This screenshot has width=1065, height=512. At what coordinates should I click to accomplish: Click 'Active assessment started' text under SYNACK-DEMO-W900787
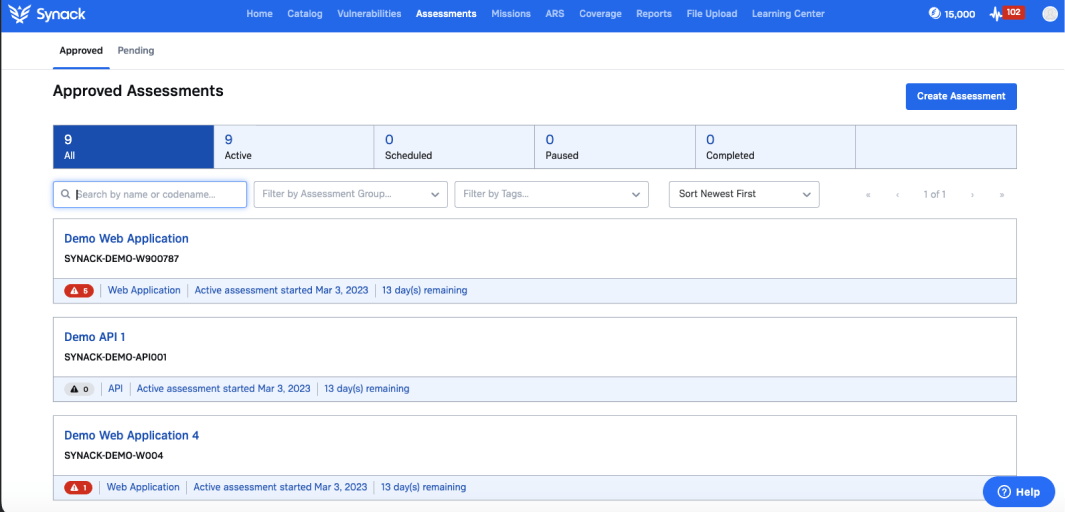pos(281,291)
